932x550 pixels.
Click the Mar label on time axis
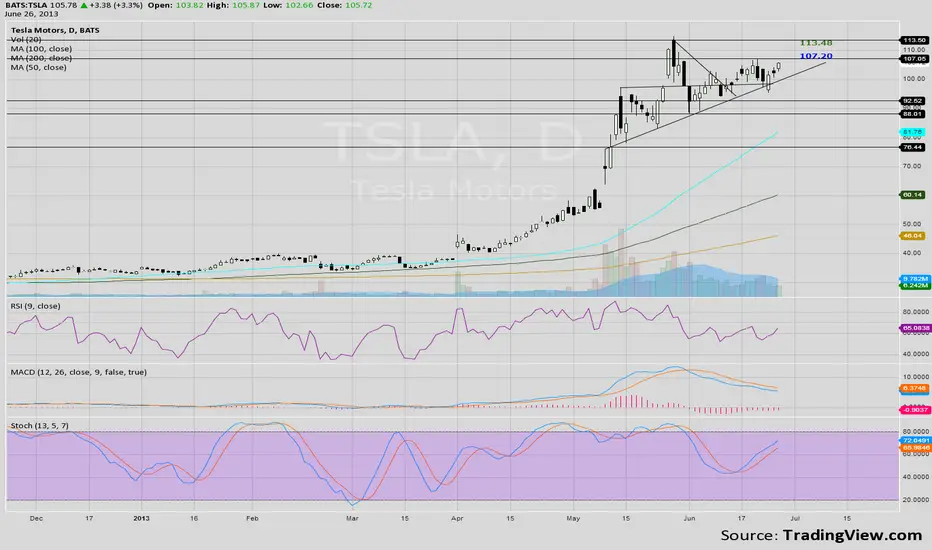coord(352,518)
